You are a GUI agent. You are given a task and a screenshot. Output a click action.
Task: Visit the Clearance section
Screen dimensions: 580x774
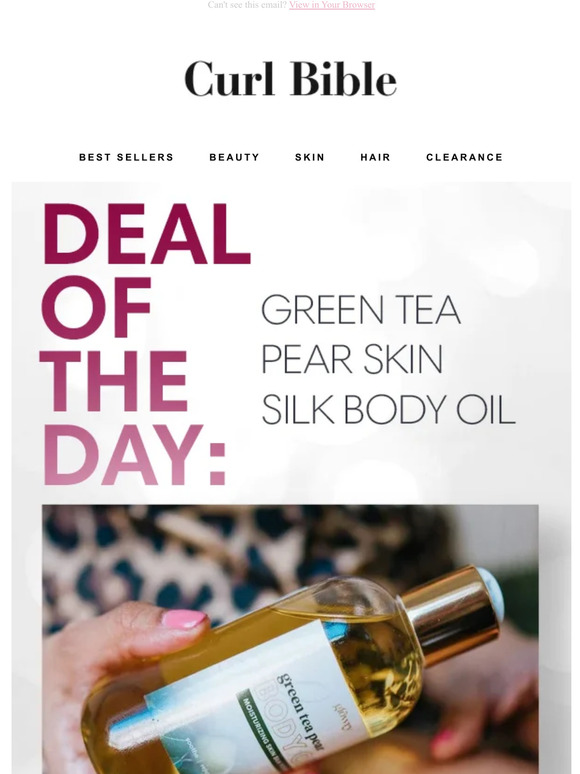click(464, 157)
